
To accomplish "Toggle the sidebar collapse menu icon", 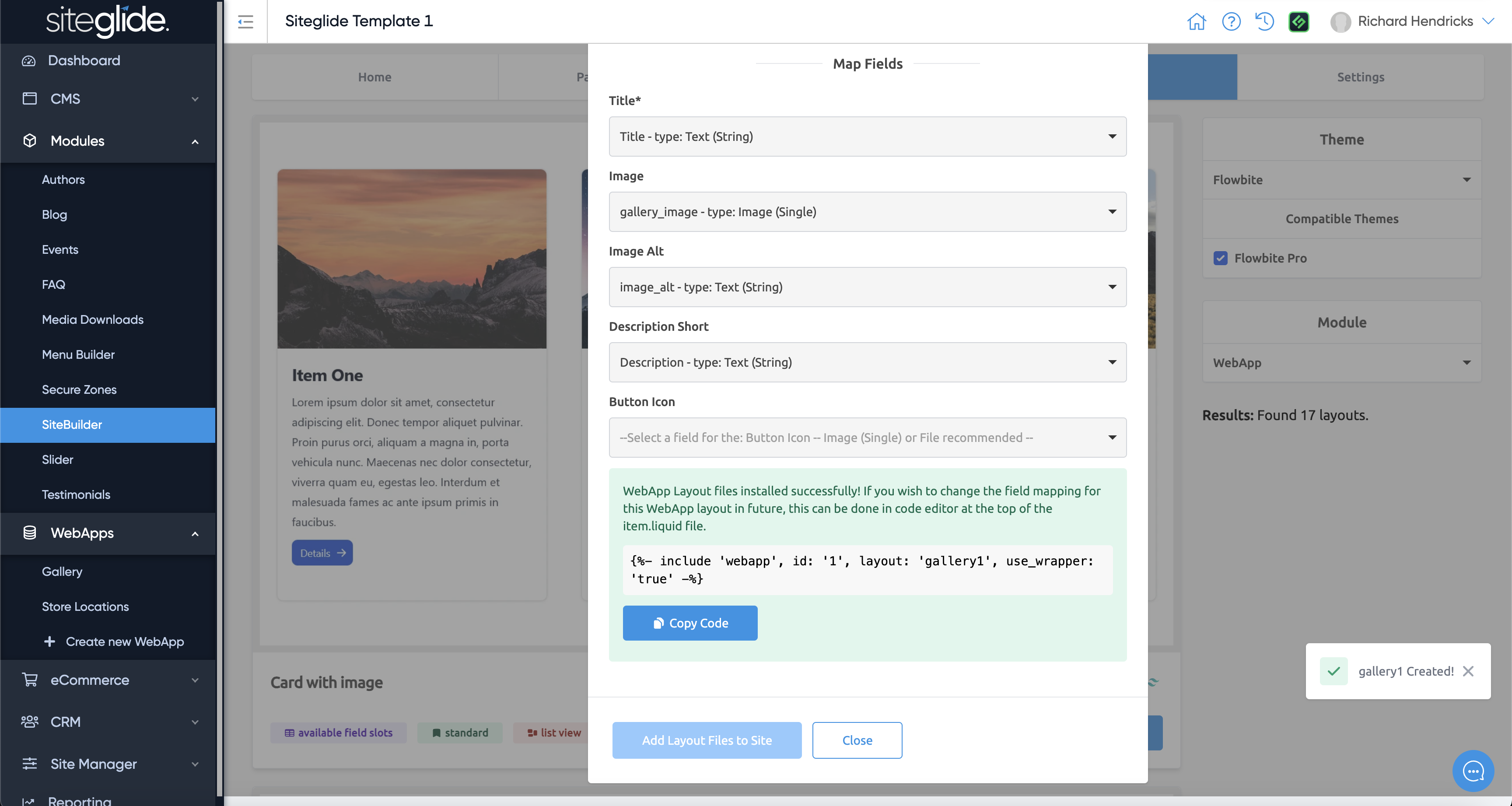I will click(x=245, y=22).
